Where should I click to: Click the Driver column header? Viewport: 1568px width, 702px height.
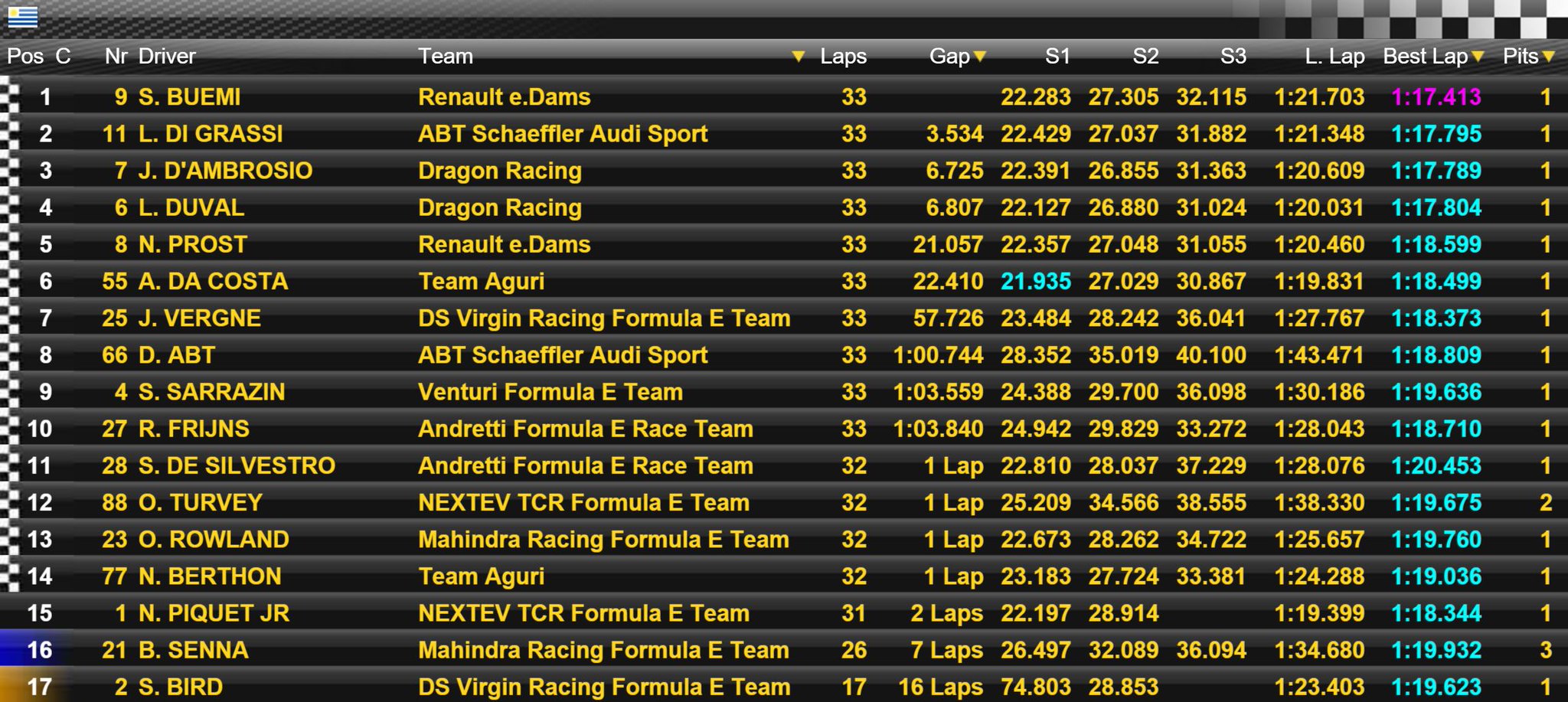pyautogui.click(x=167, y=57)
